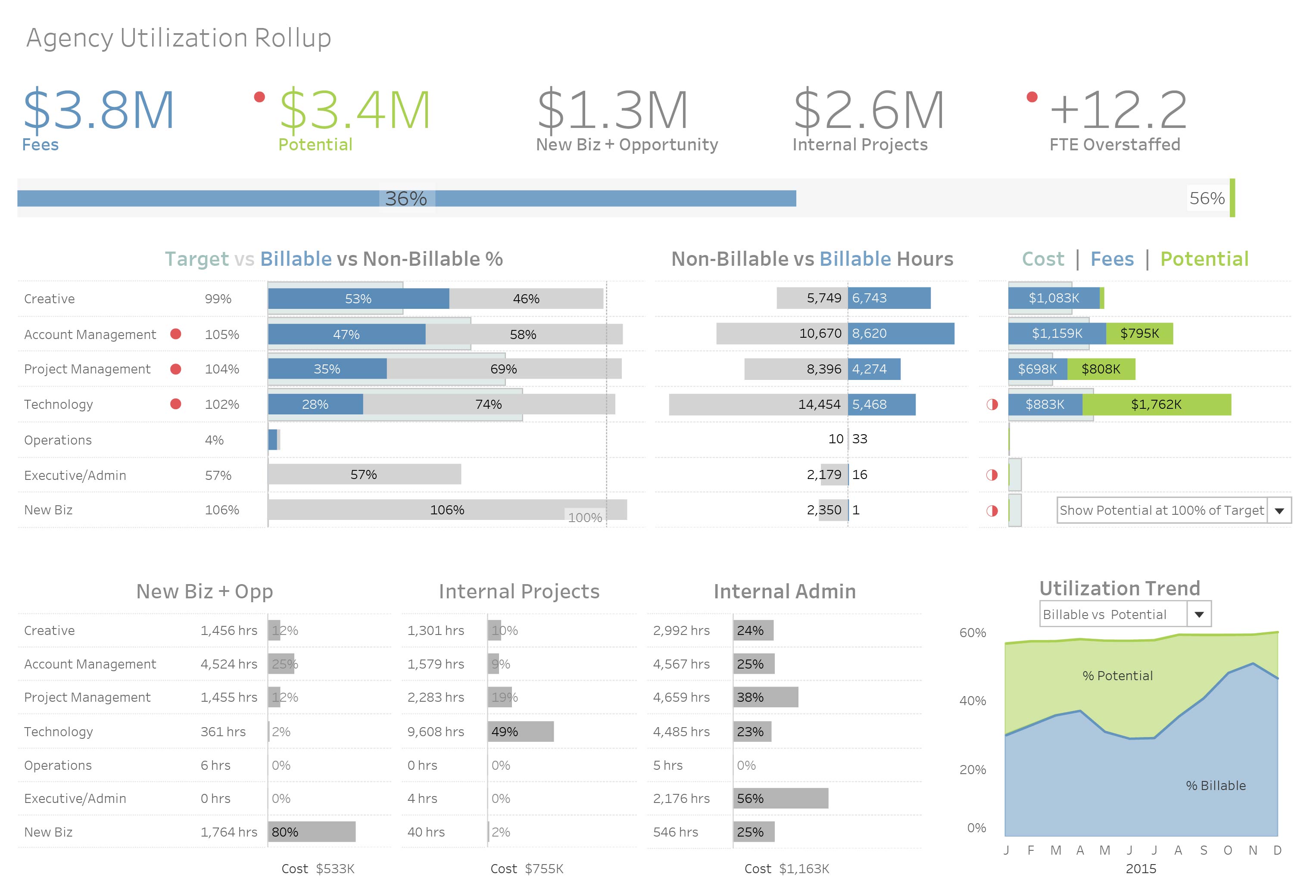This screenshot has height=896, width=1316.
Task: Click Creative 53% billable blue bar
Action: [x=358, y=299]
